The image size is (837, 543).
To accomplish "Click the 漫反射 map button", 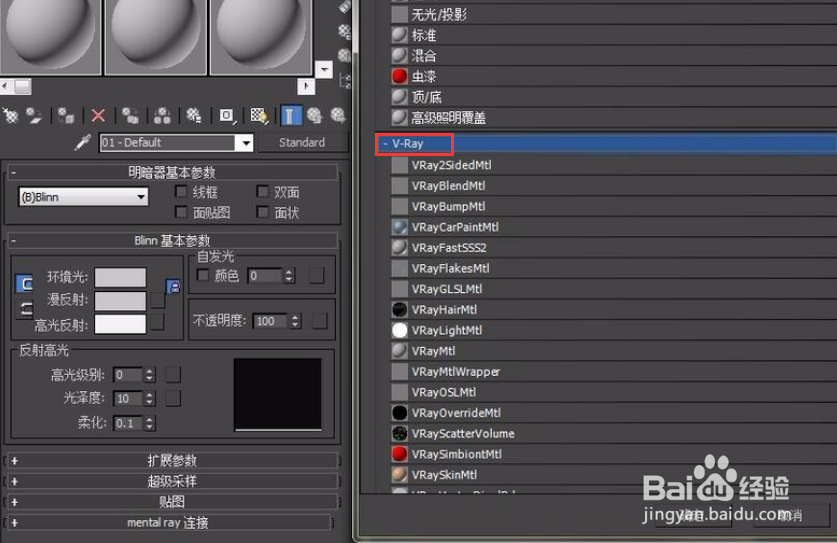I will [157, 300].
